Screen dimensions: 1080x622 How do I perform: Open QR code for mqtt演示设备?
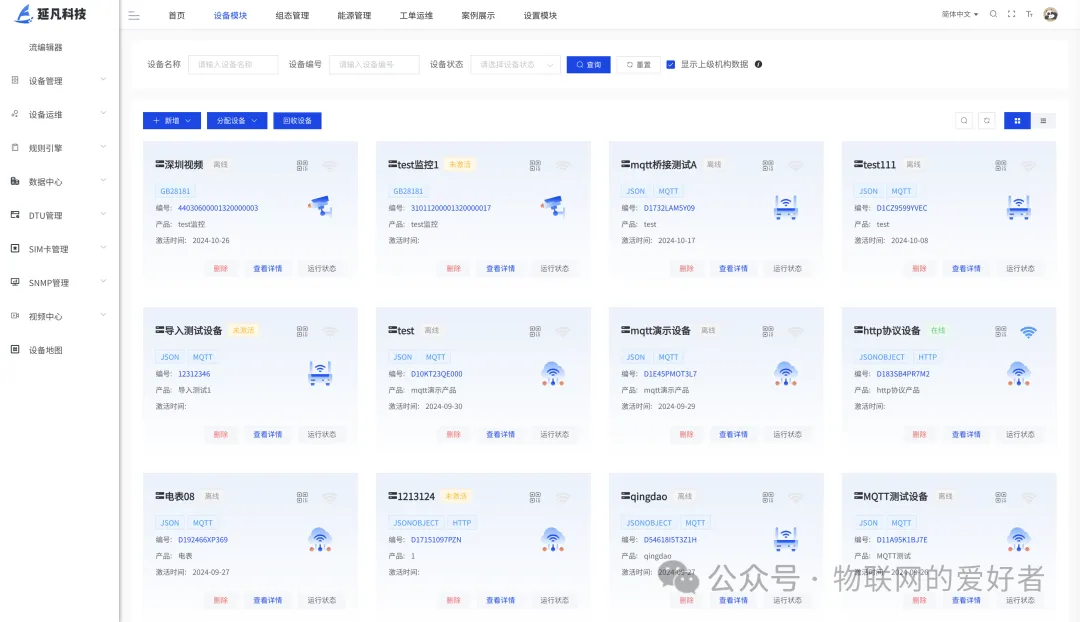point(768,331)
